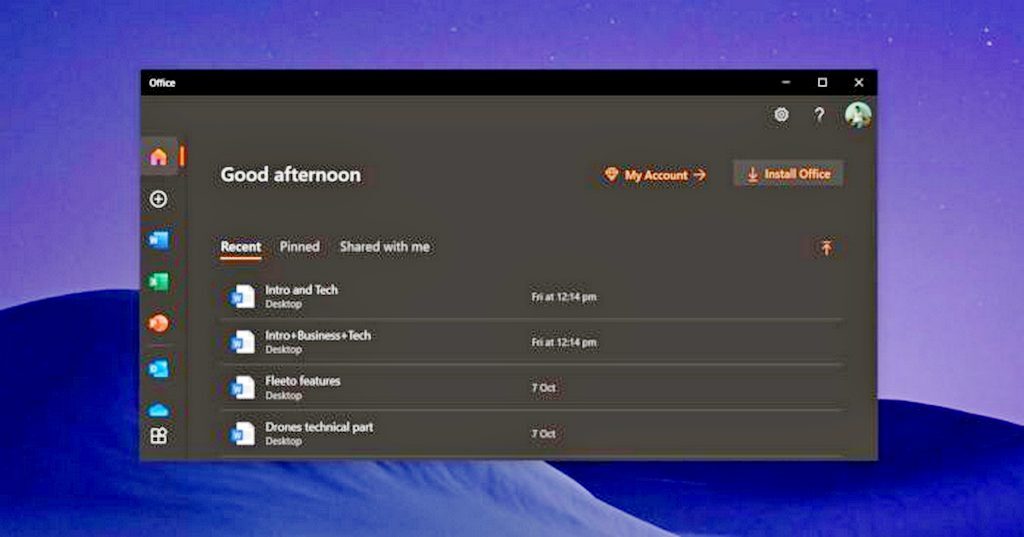The width and height of the screenshot is (1024, 537).
Task: Open the Intro and Tech document
Action: tap(301, 290)
